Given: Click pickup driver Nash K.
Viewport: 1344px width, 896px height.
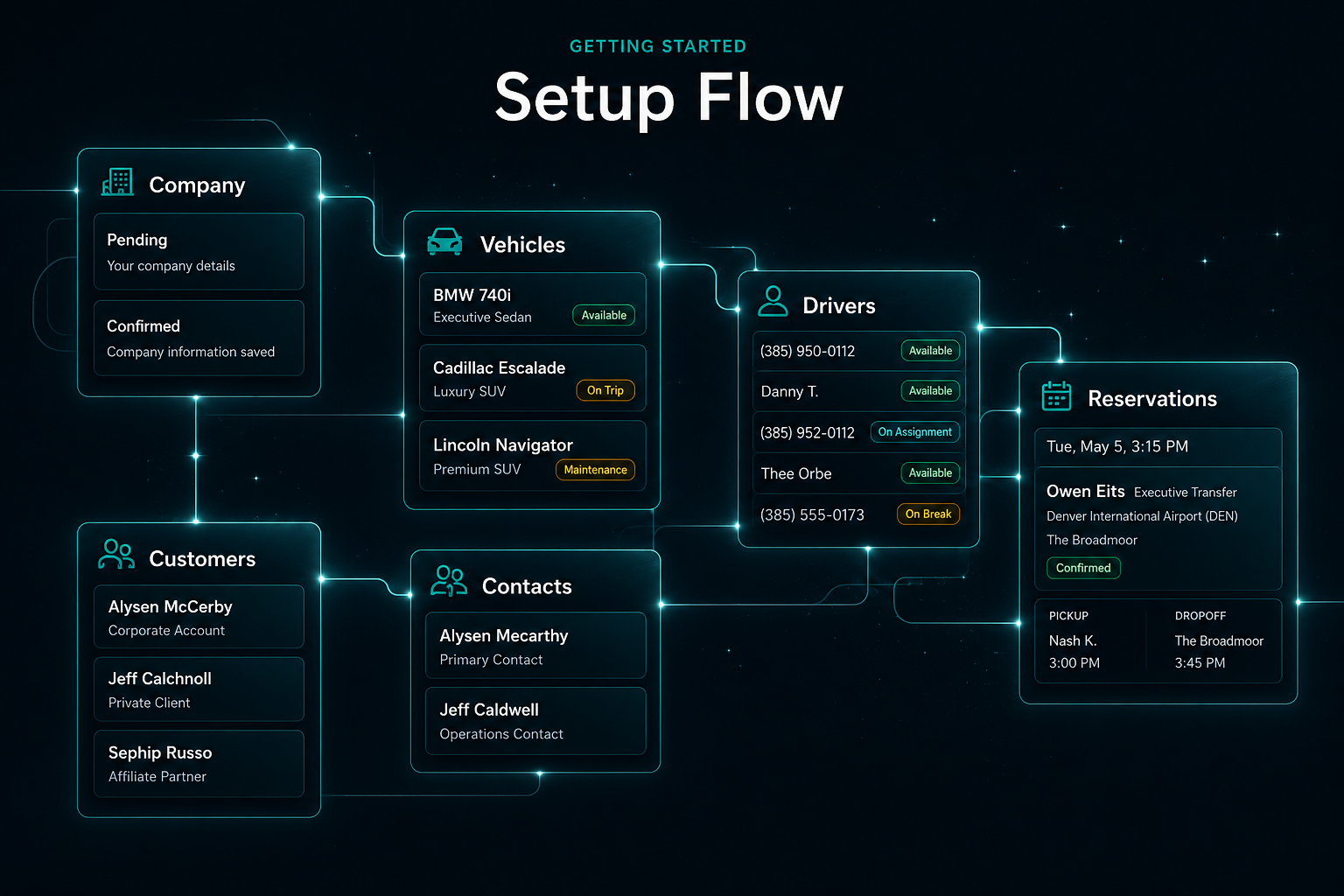Looking at the screenshot, I should pyautogui.click(x=1073, y=640).
